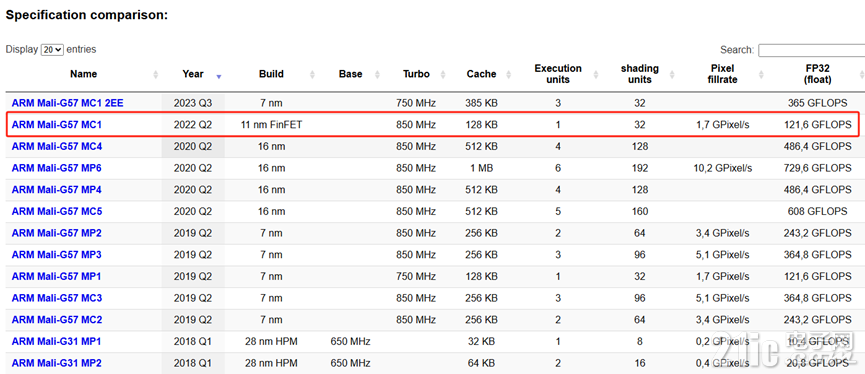Screen dimensions: 865x374
Task: Sort by Year using blue arrow
Action: [x=219, y=76]
